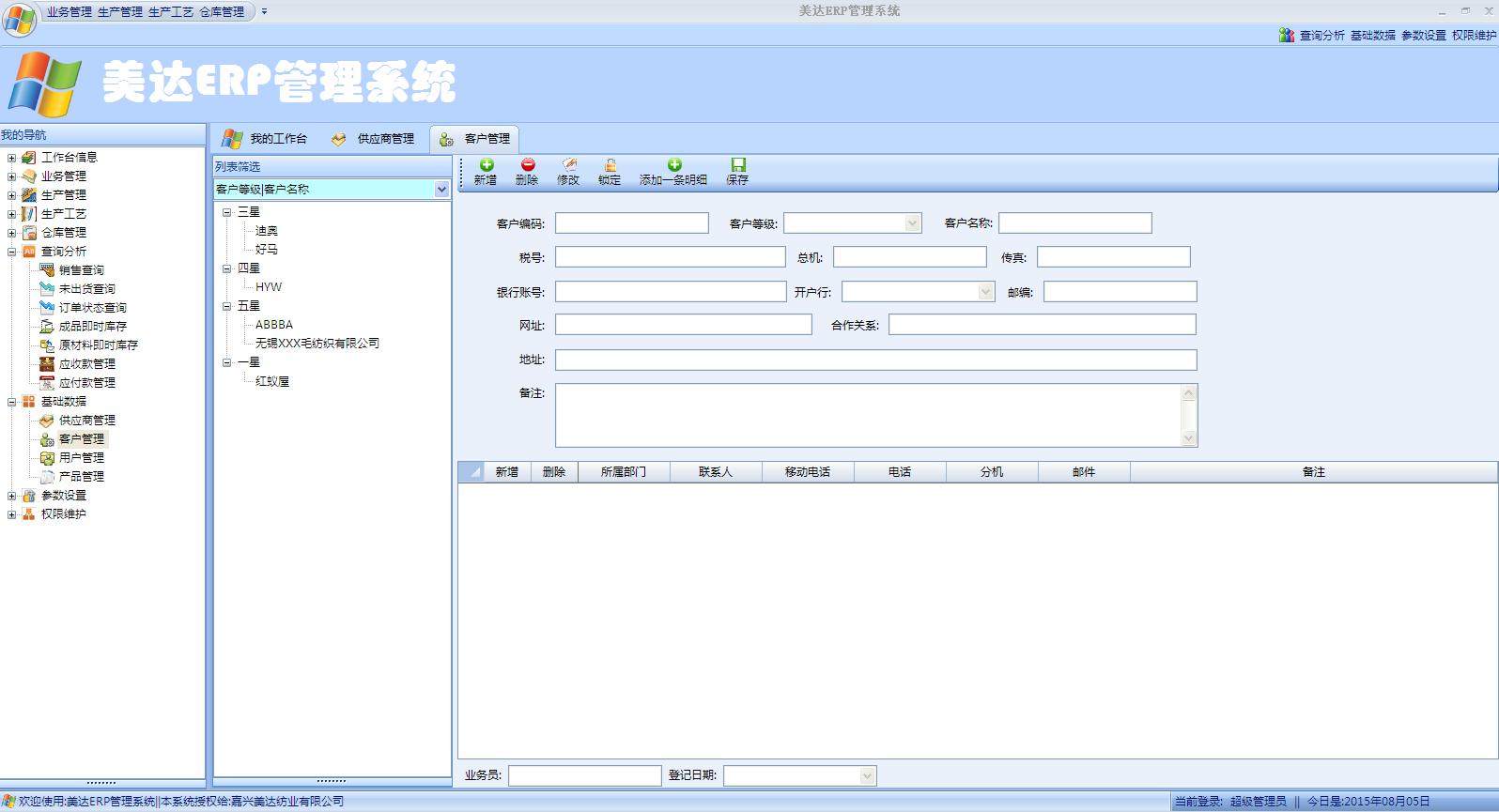Viewport: 1499px width, 812px height.
Task: Open the 登记日期 date dropdown
Action: pos(867,775)
